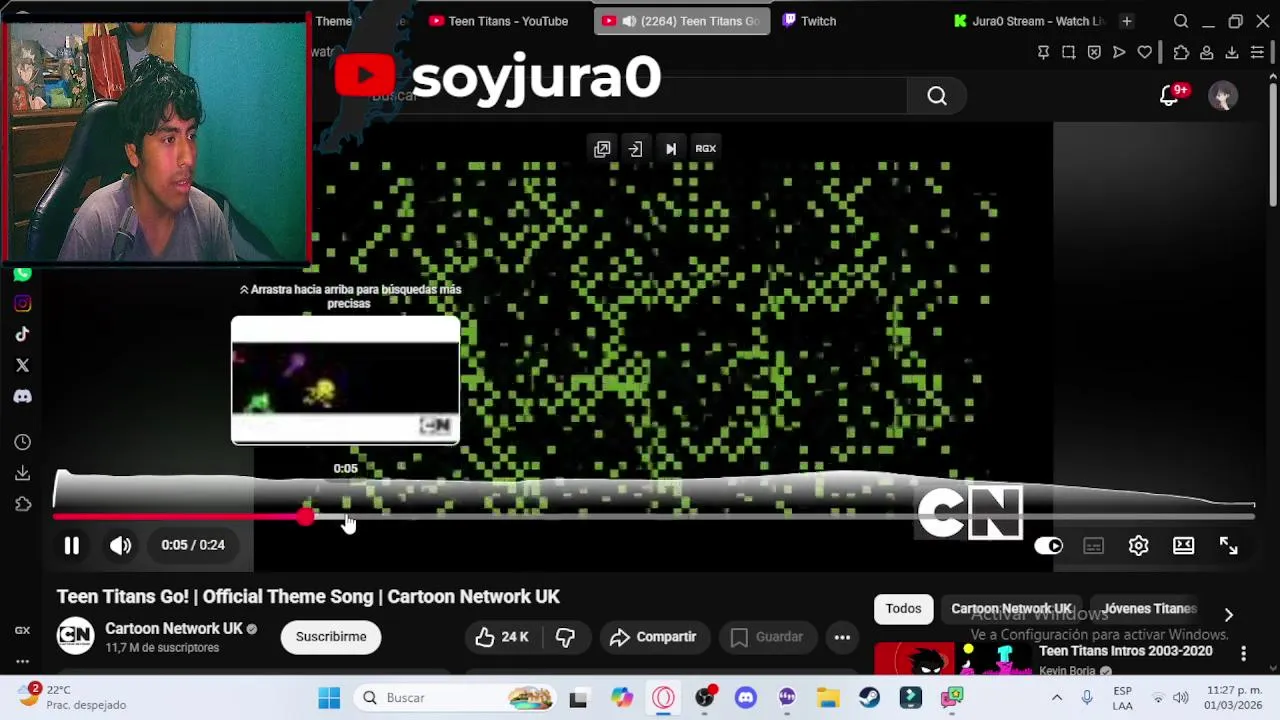Viewport: 1280px width, 720px height.
Task: Click the RGX button above the video
Action: click(x=706, y=149)
